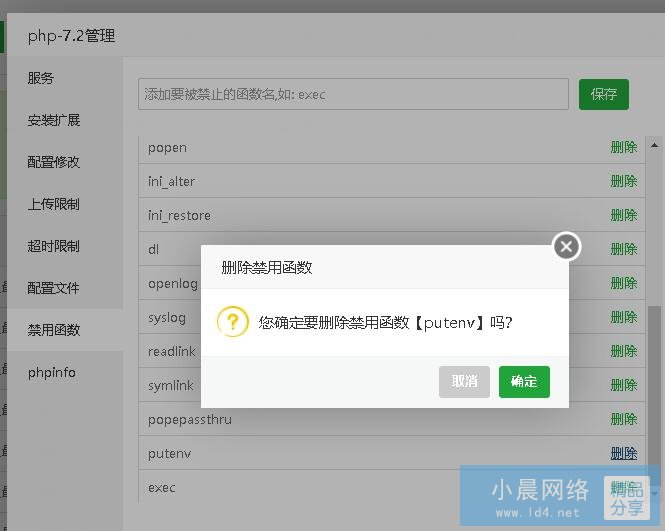This screenshot has height=531, width=665.
Task: Select the popen row text
Action: [167, 148]
